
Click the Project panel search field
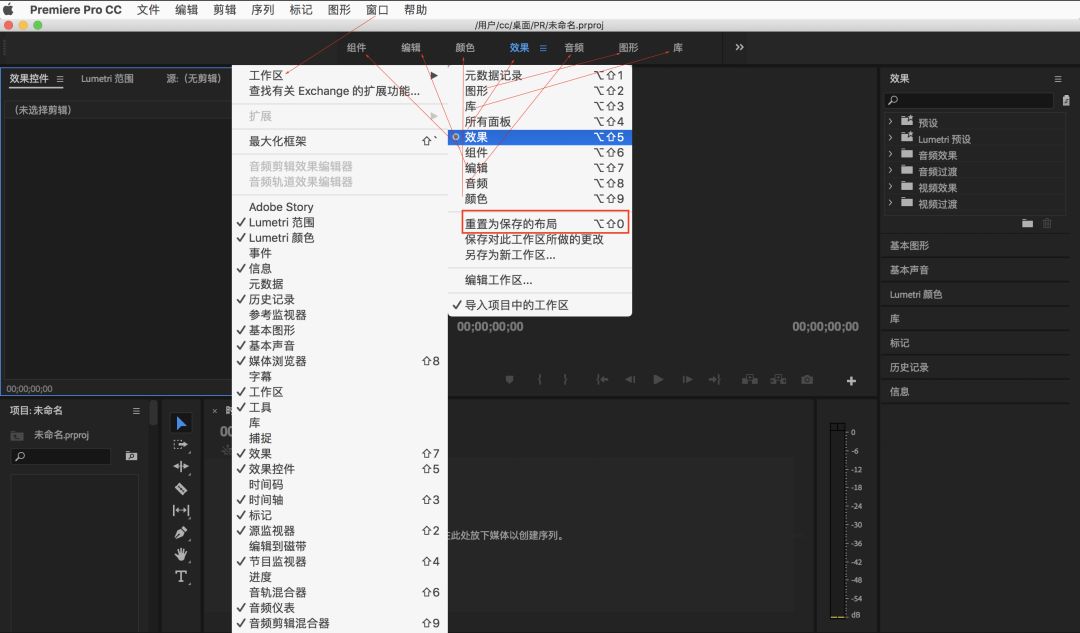(61, 456)
